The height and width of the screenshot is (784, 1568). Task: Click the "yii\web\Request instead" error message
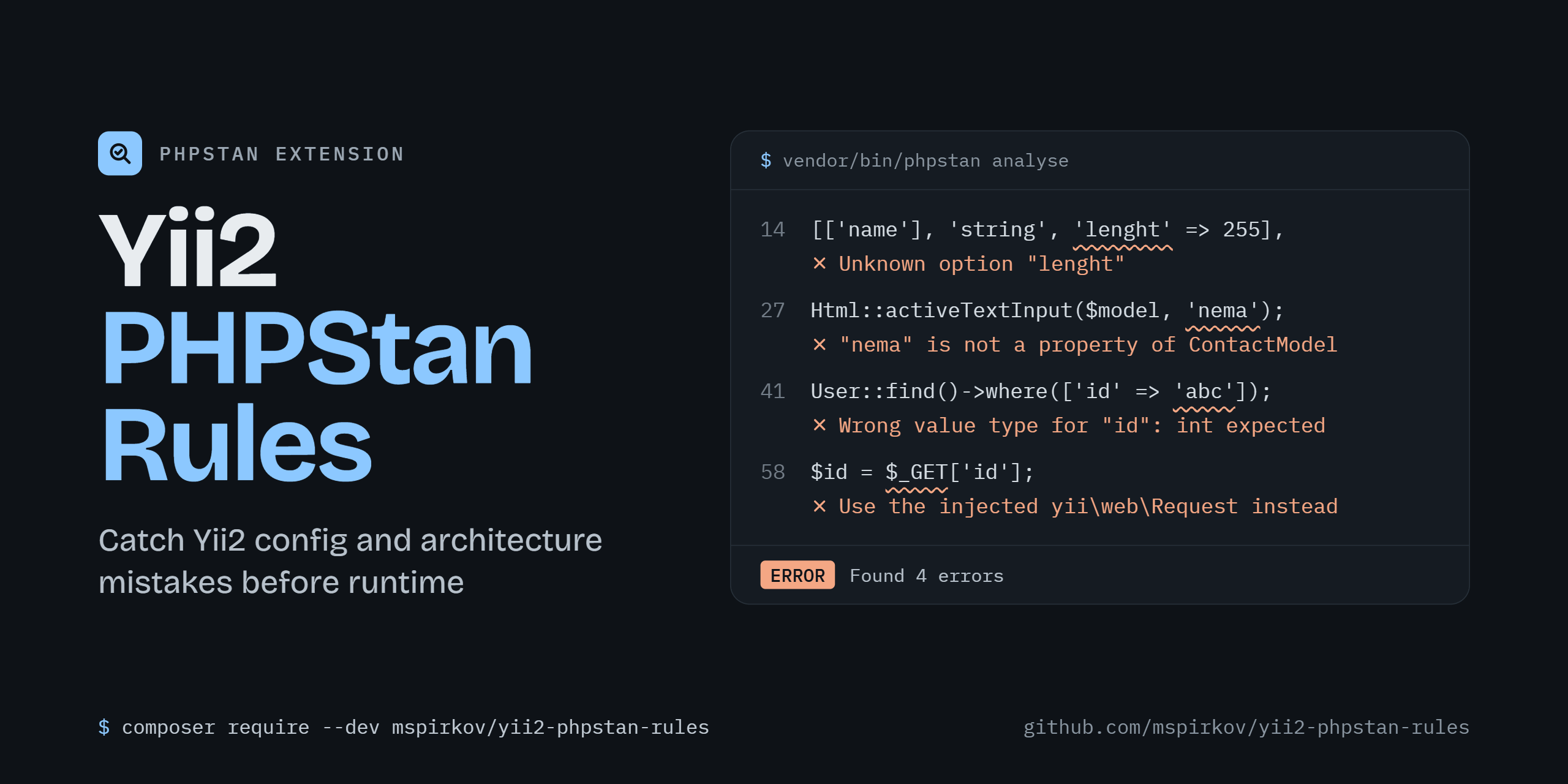coord(1194,507)
